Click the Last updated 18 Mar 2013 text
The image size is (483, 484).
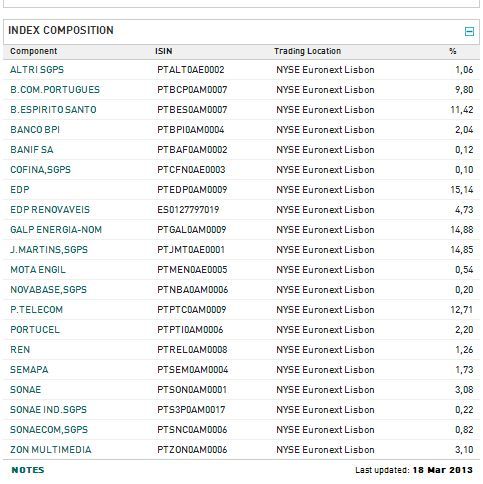[x=414, y=470]
